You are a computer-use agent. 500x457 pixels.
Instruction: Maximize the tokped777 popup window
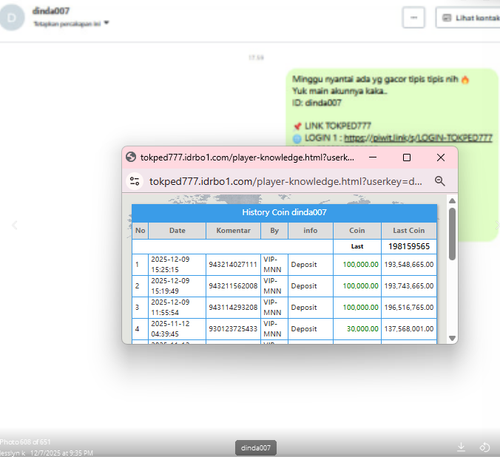click(407, 157)
